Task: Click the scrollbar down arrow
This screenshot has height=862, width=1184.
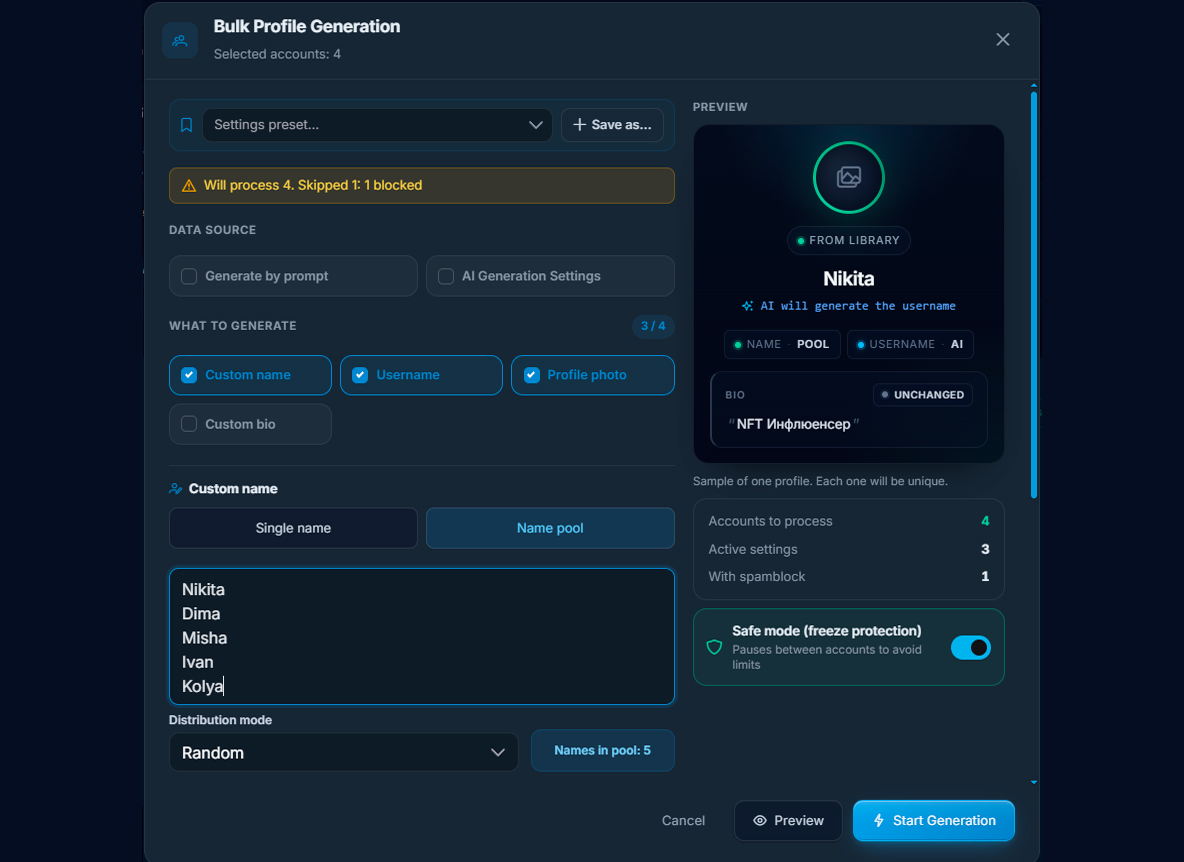Action: coord(1034,783)
